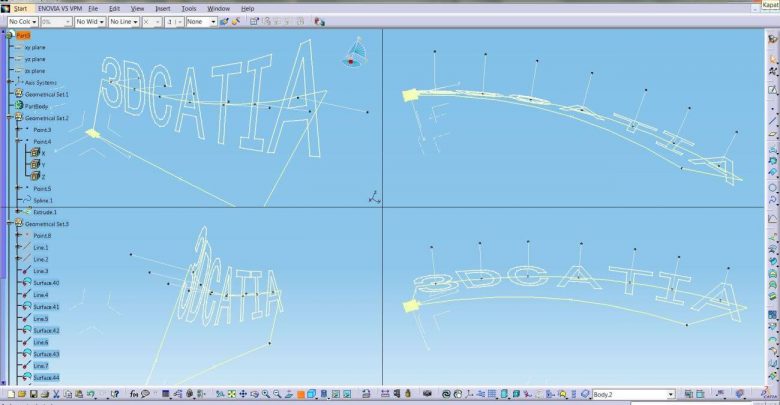Open the transparency percentage dropdown
The height and width of the screenshot is (405, 780).
coord(56,21)
